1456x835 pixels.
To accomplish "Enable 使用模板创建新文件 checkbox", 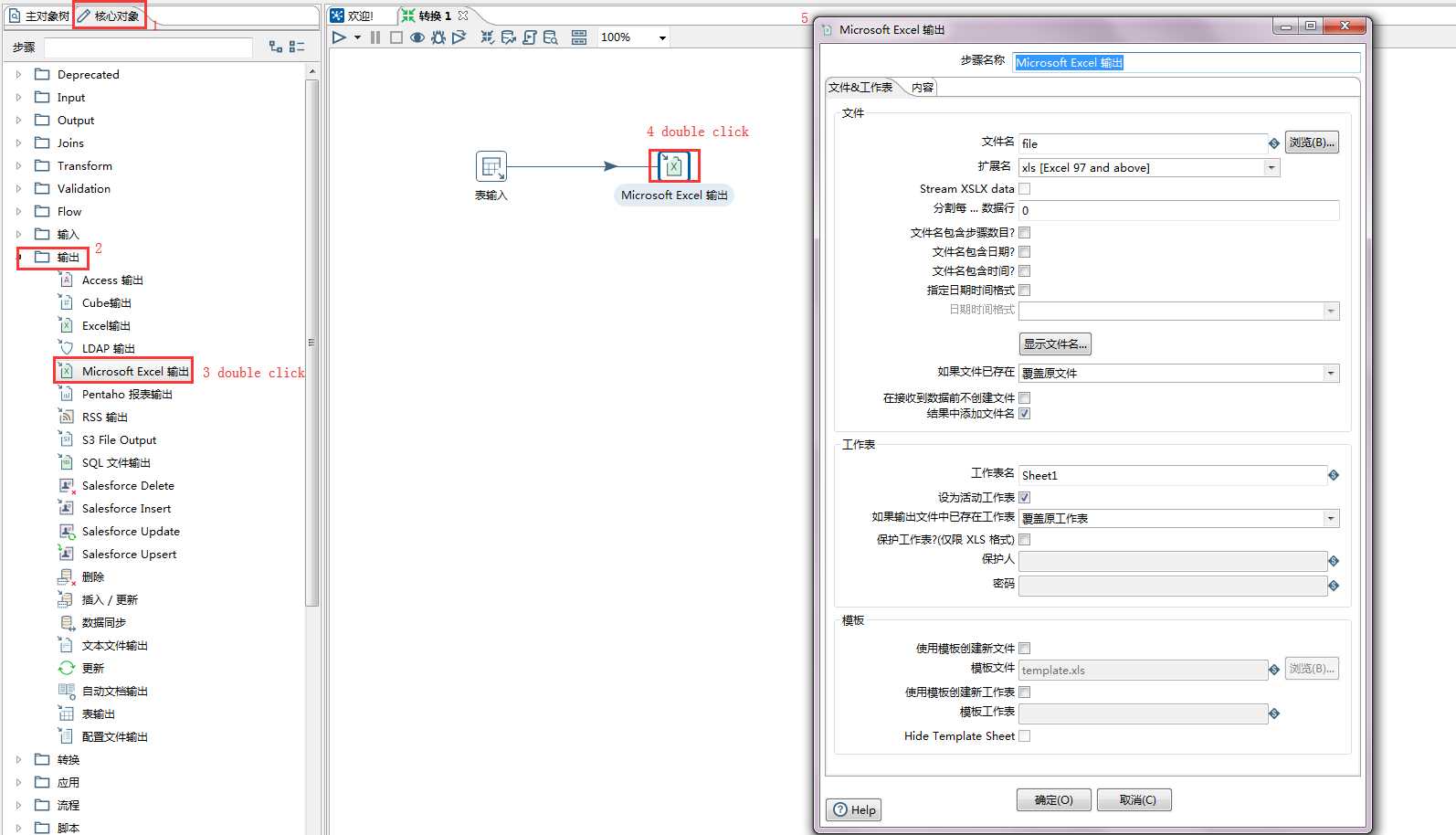I will point(1025,649).
